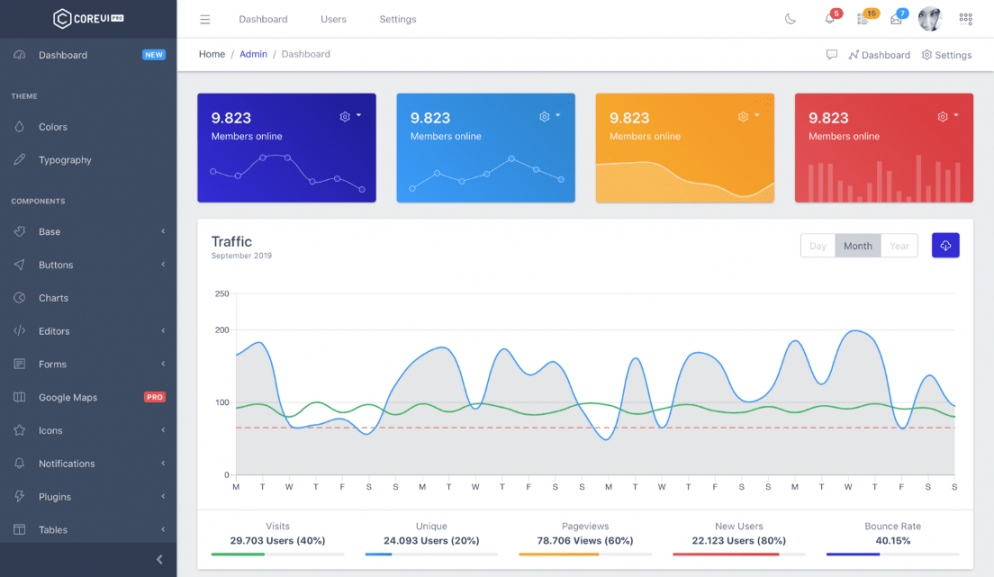The height and width of the screenshot is (577, 994).
Task: Switch traffic range to Year
Action: (899, 246)
